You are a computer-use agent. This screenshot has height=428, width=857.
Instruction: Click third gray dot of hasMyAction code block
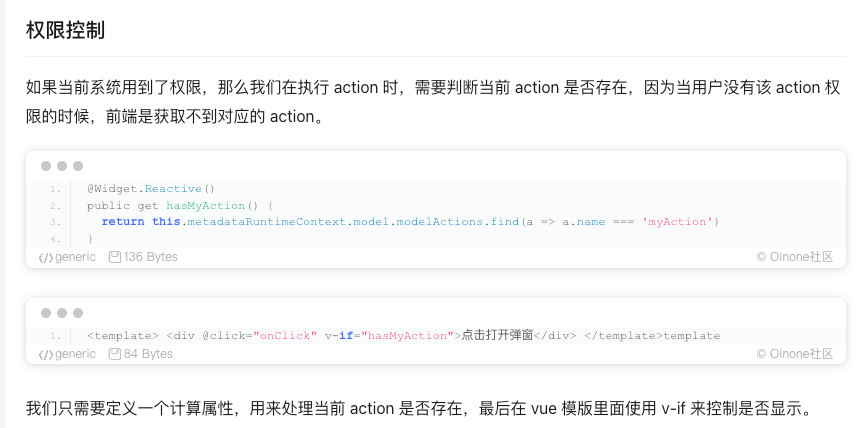pos(78,166)
